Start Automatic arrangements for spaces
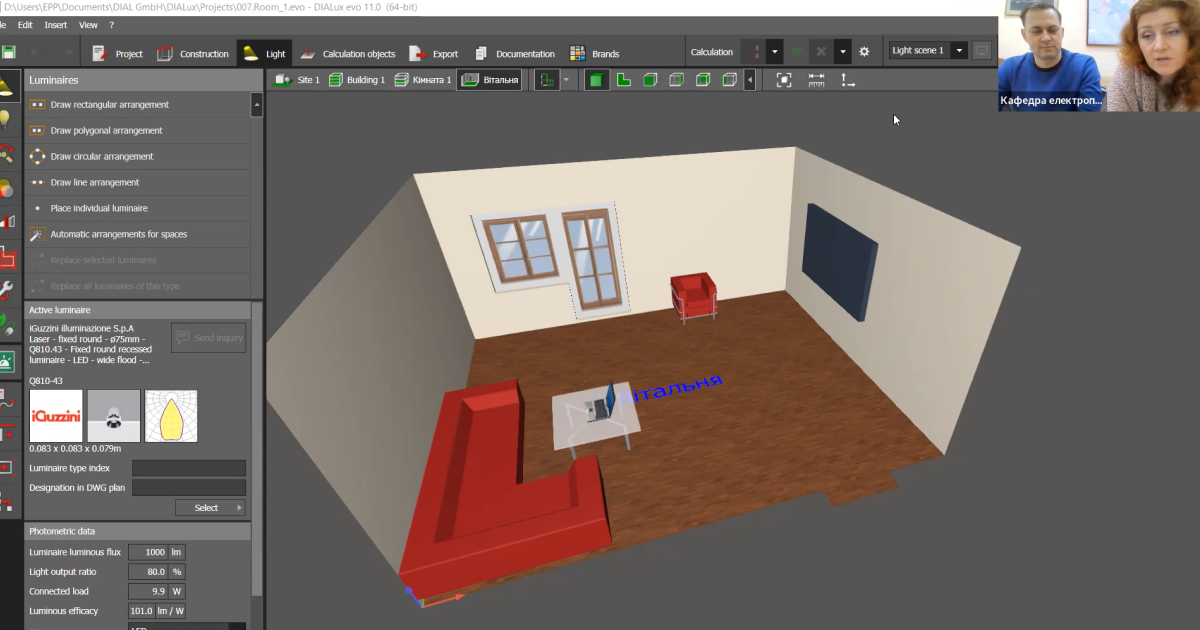 (118, 235)
